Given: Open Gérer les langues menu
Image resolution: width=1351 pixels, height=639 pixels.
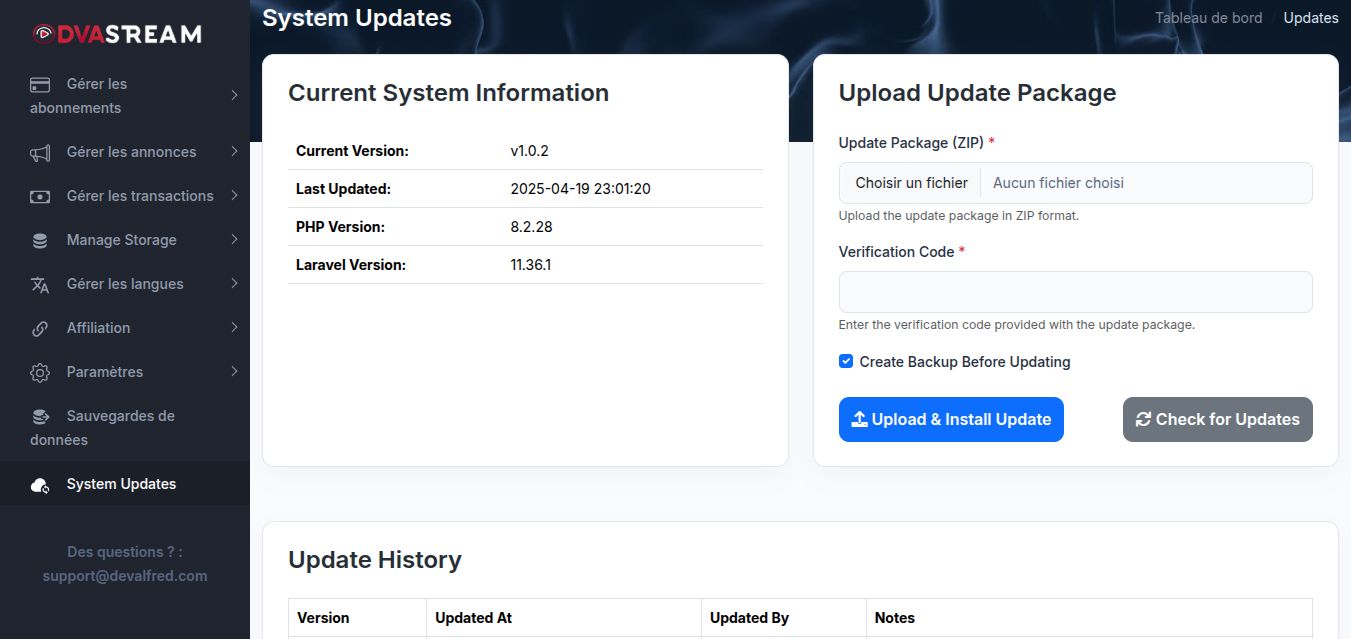Looking at the screenshot, I should 124,284.
